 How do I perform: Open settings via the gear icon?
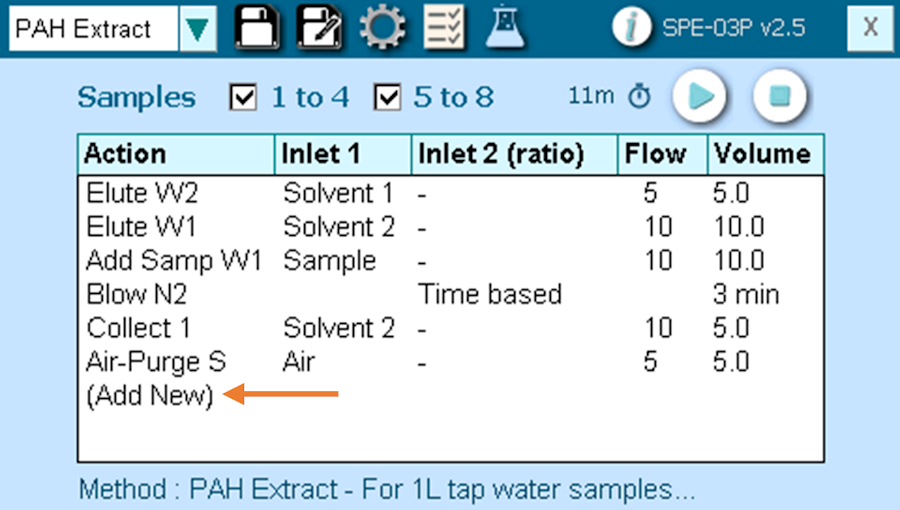tap(382, 27)
